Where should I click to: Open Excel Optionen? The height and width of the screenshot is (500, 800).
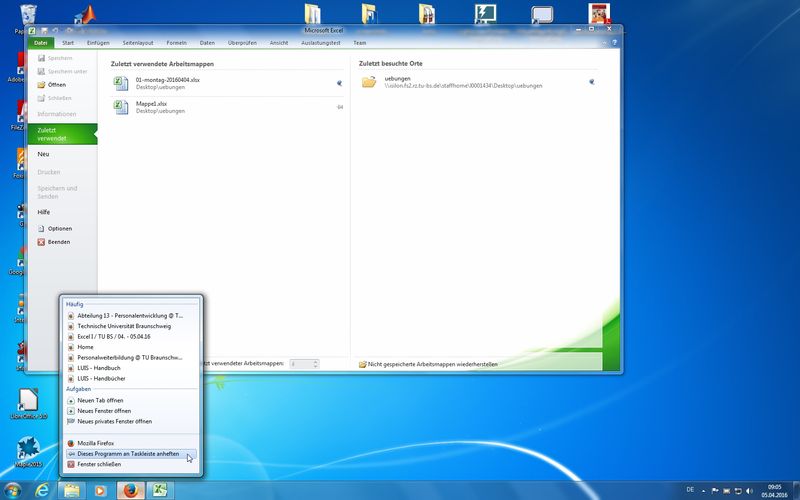pyautogui.click(x=60, y=228)
